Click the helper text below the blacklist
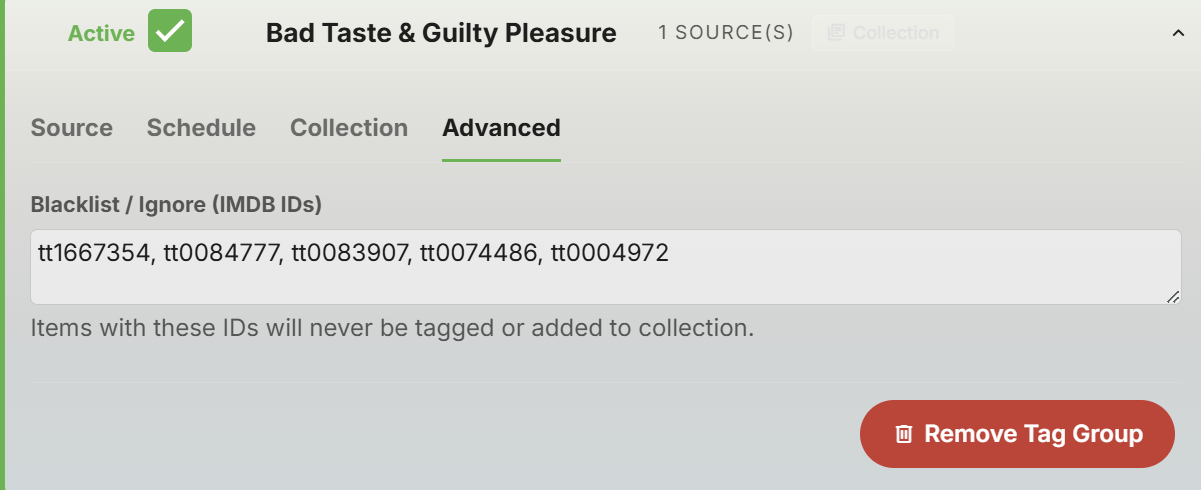This screenshot has height=490, width=1201. pyautogui.click(x=391, y=328)
